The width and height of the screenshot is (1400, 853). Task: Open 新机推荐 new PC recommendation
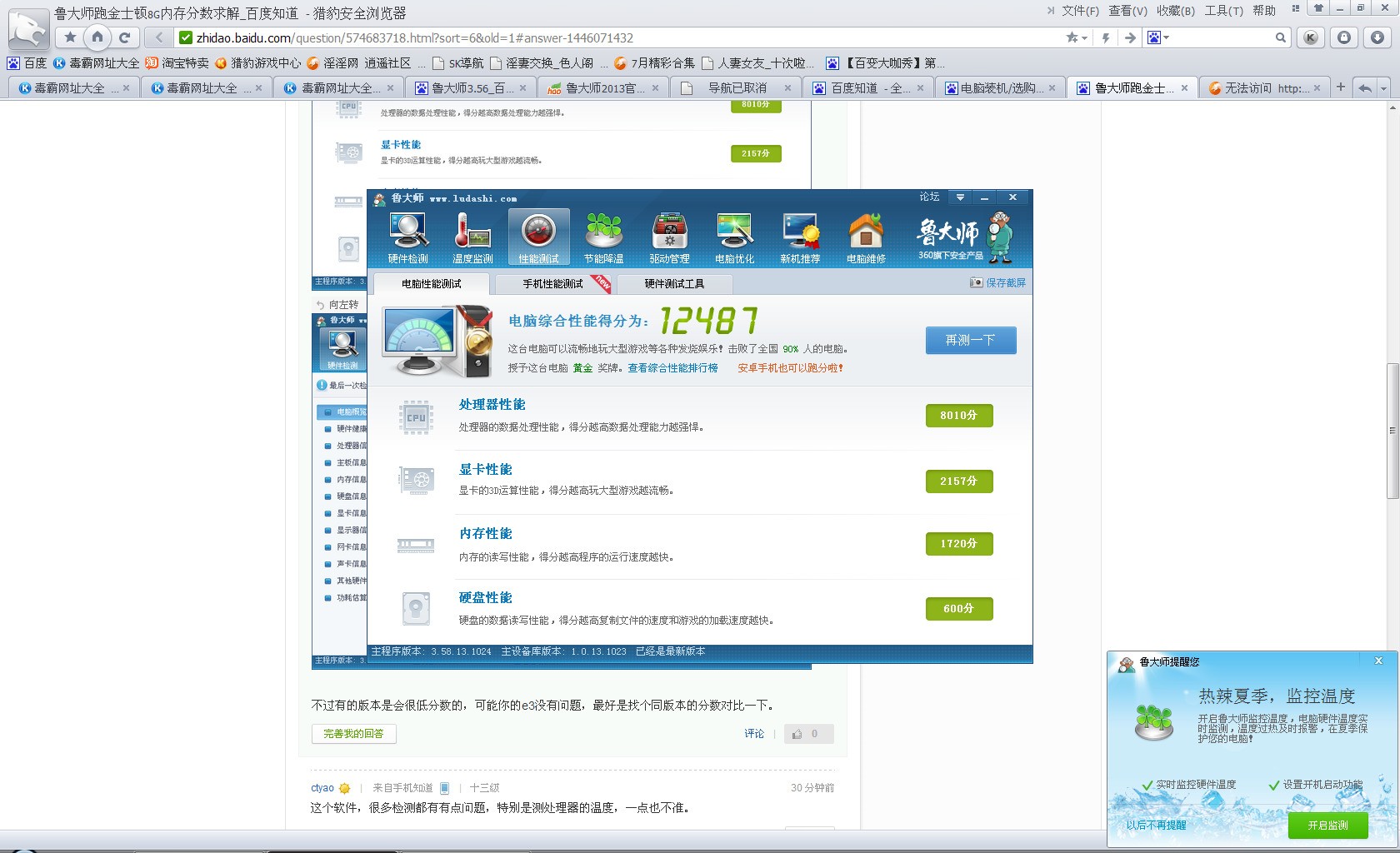point(800,238)
